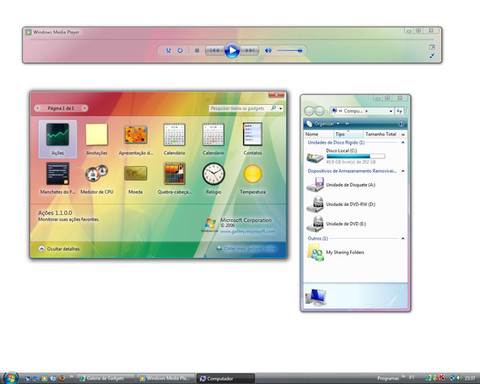Viewport: 480px width, 384px height.
Task: Show more toolbar commands chevron beside Organizar
Action: 347,124
